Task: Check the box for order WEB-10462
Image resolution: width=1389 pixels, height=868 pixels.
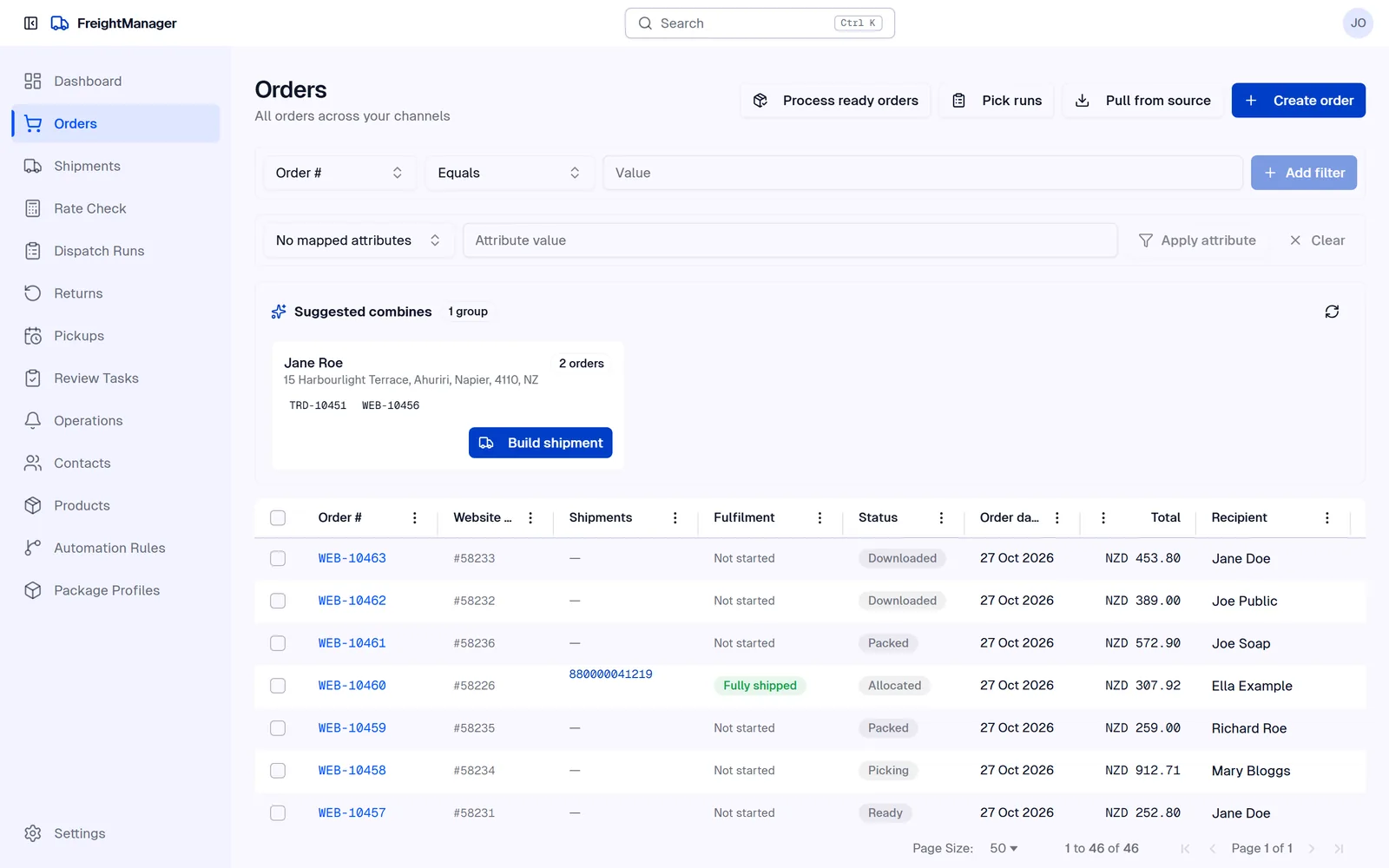Action: tap(278, 601)
